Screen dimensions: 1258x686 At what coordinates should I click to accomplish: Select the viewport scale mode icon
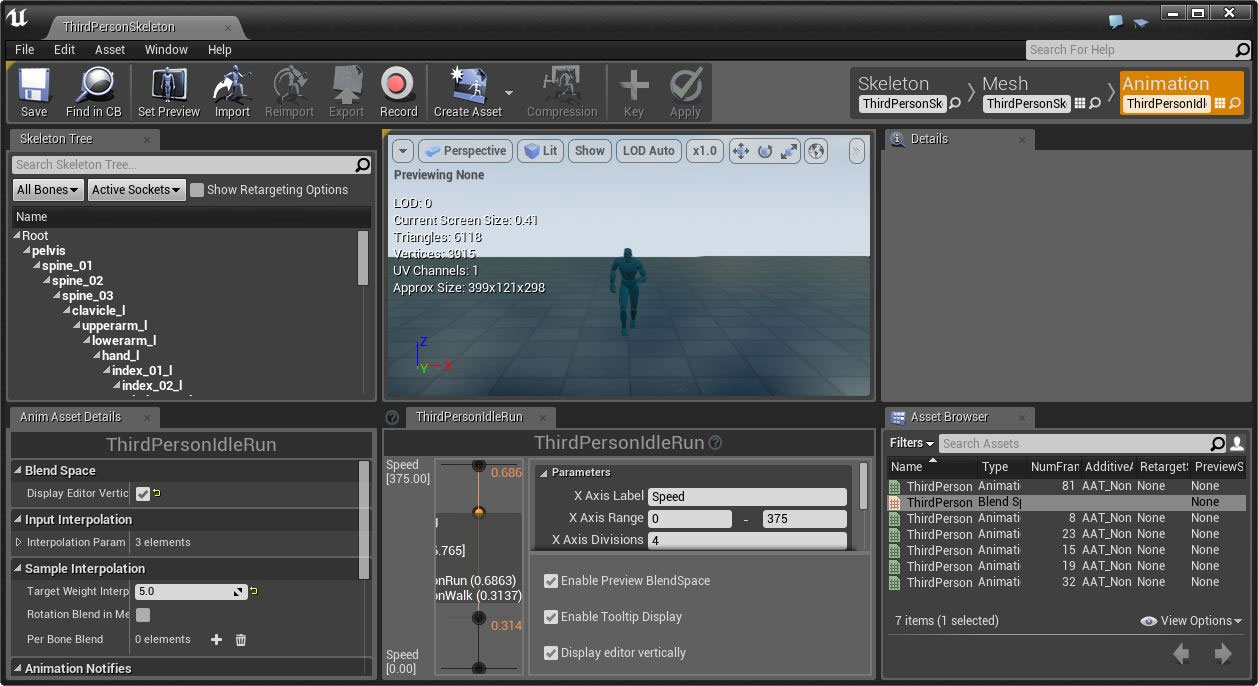click(x=789, y=151)
